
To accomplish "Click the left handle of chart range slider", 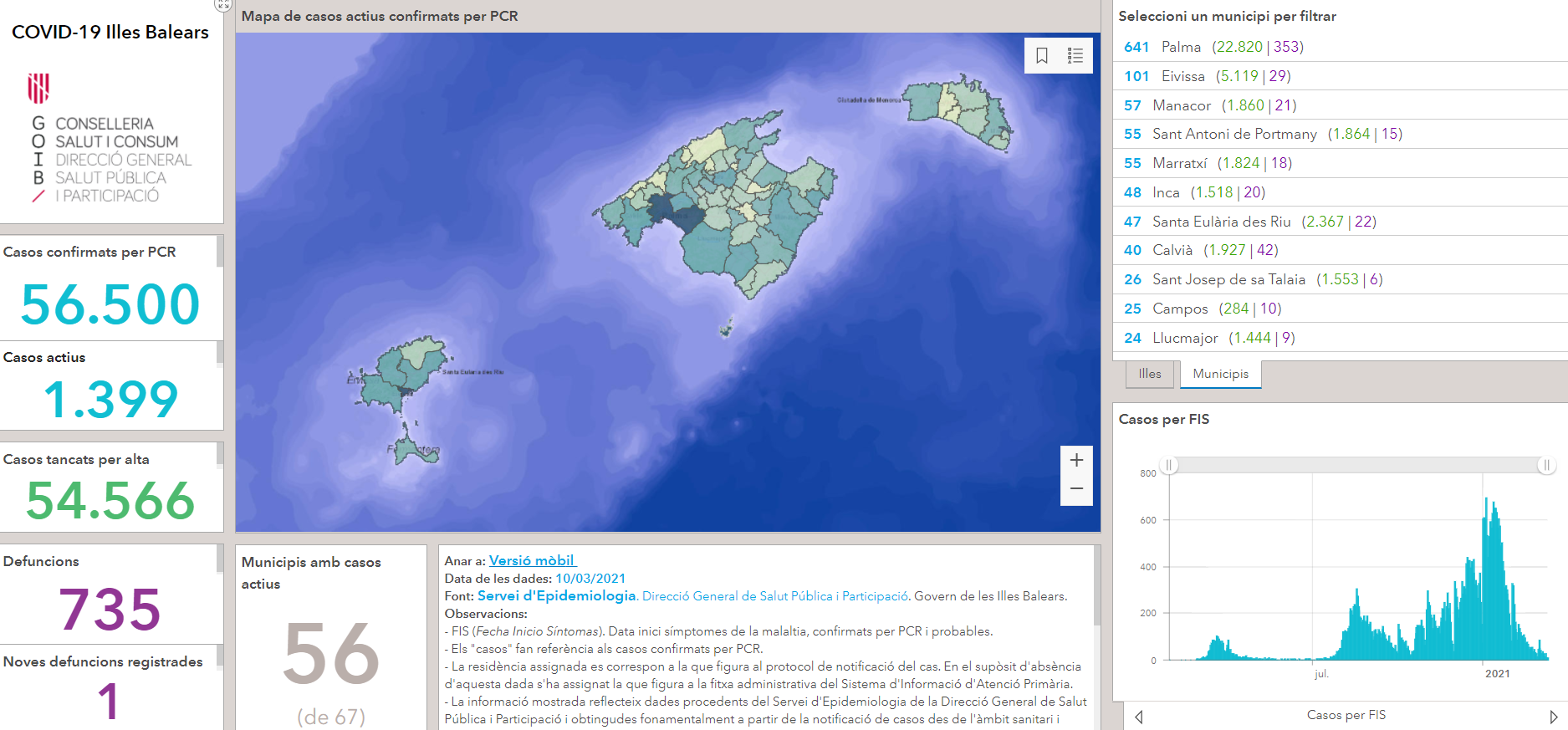I will [1169, 465].
